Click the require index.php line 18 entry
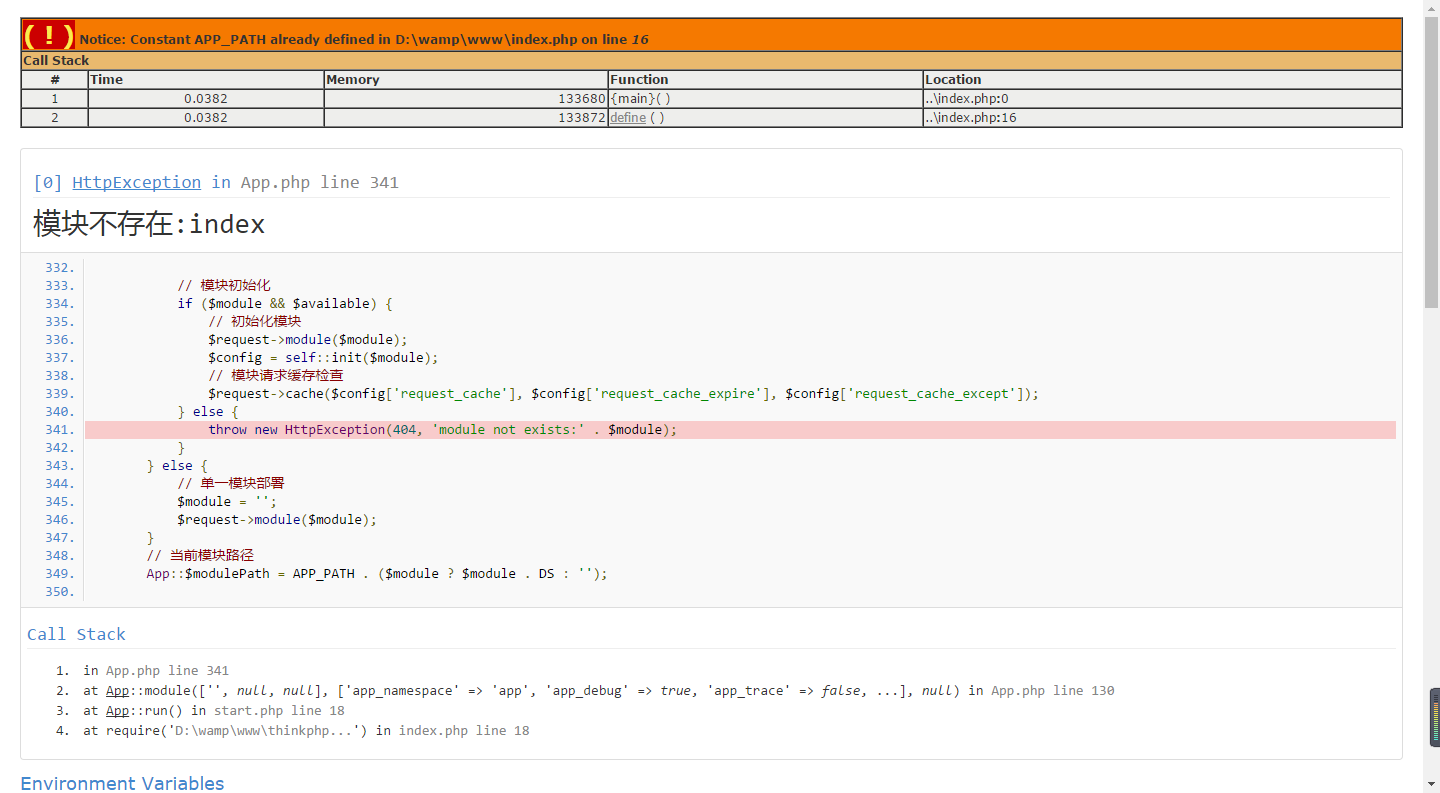The height and width of the screenshot is (793, 1440). coord(306,731)
